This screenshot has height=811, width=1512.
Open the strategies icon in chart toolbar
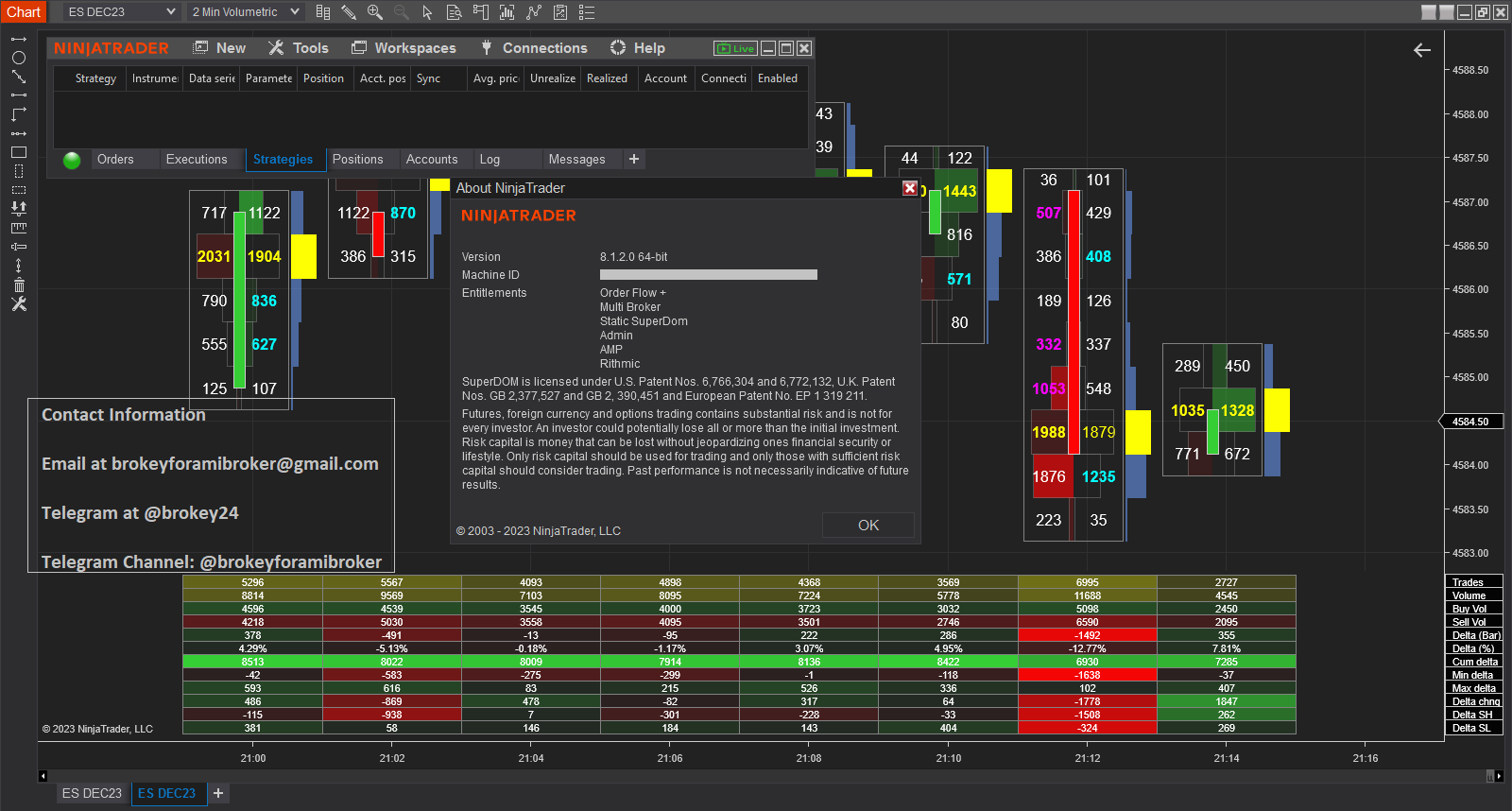click(534, 12)
